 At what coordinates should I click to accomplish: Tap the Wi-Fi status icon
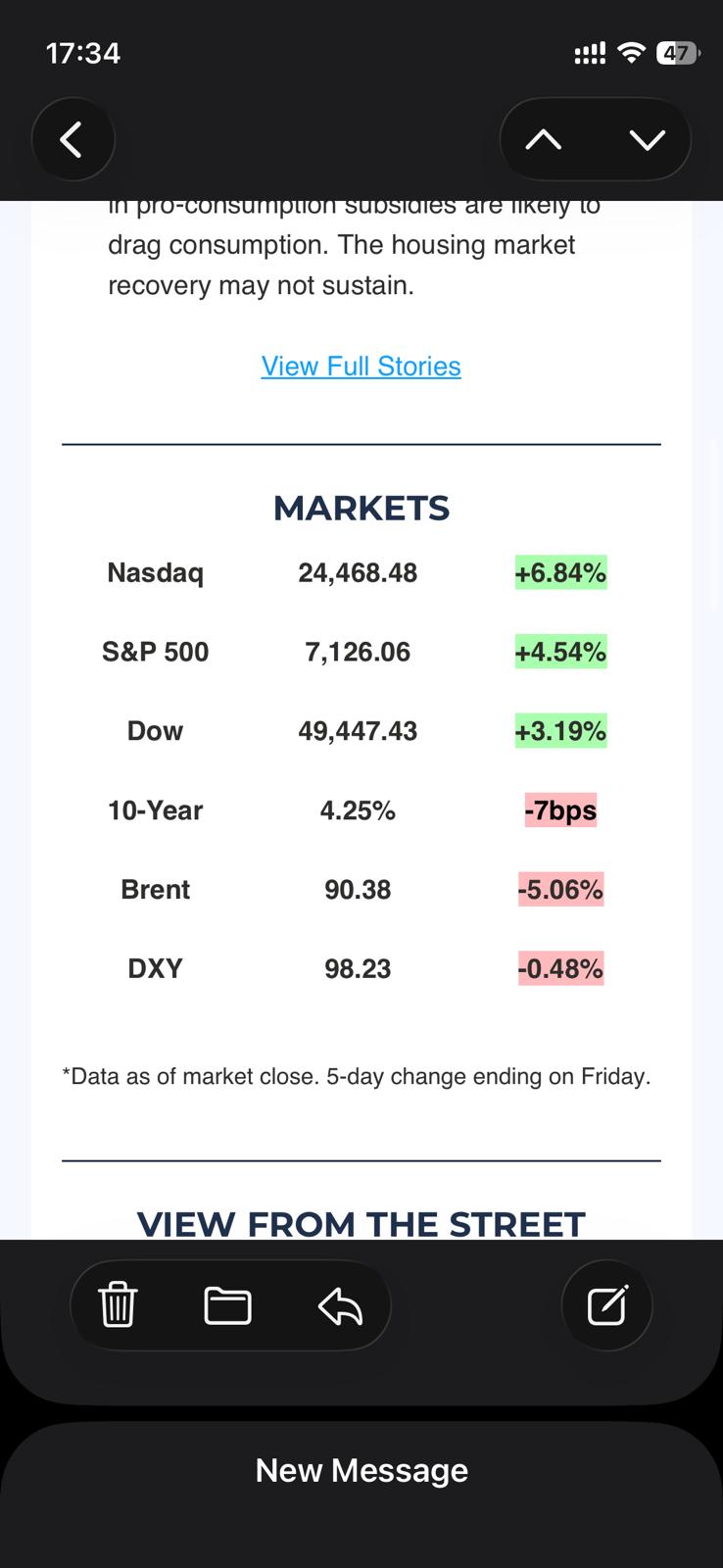pyautogui.click(x=632, y=53)
